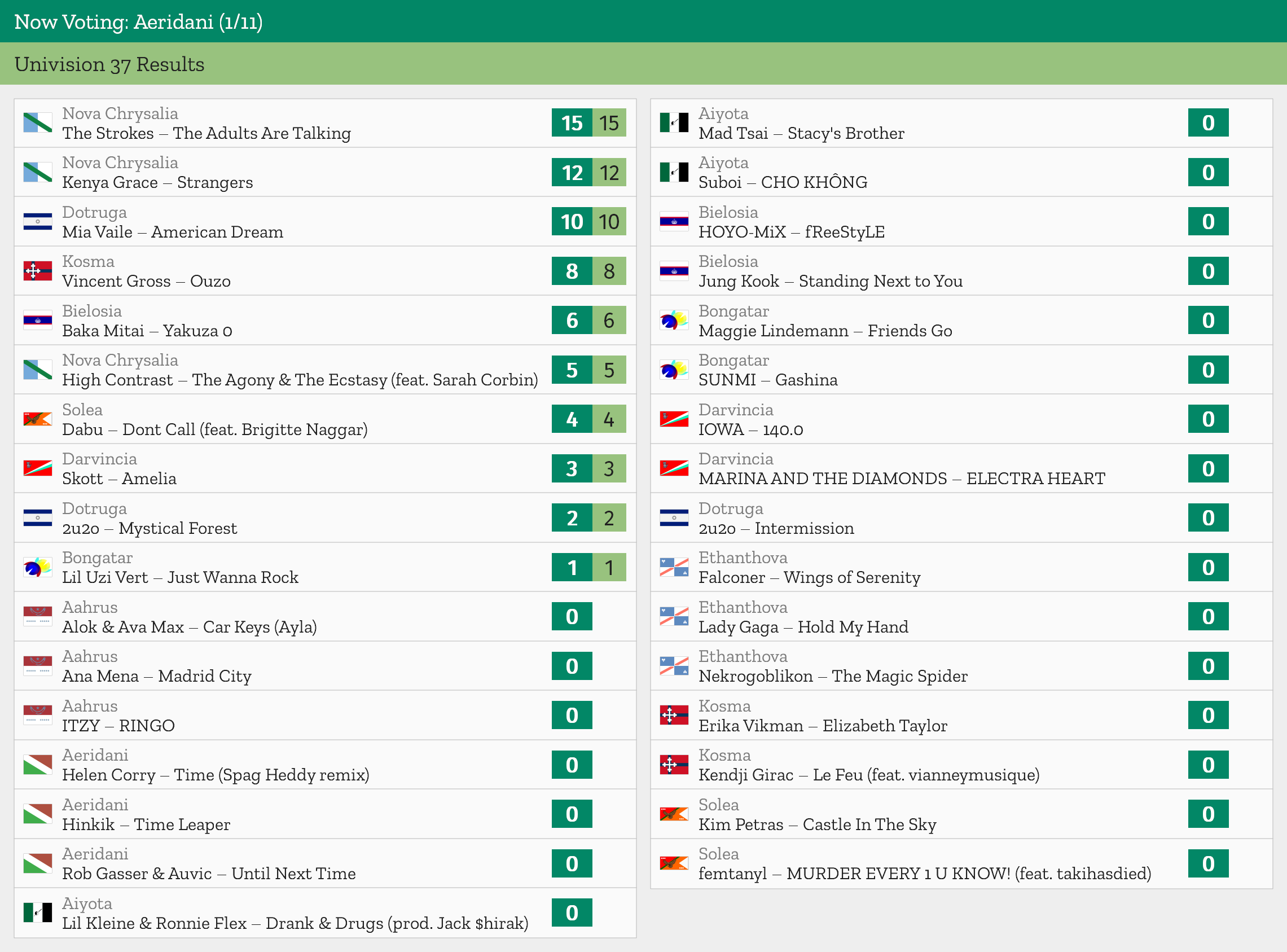Click Bongatar flag beside Lil Uzi Vert entry
Screen dimensions: 1287x952
point(37,567)
